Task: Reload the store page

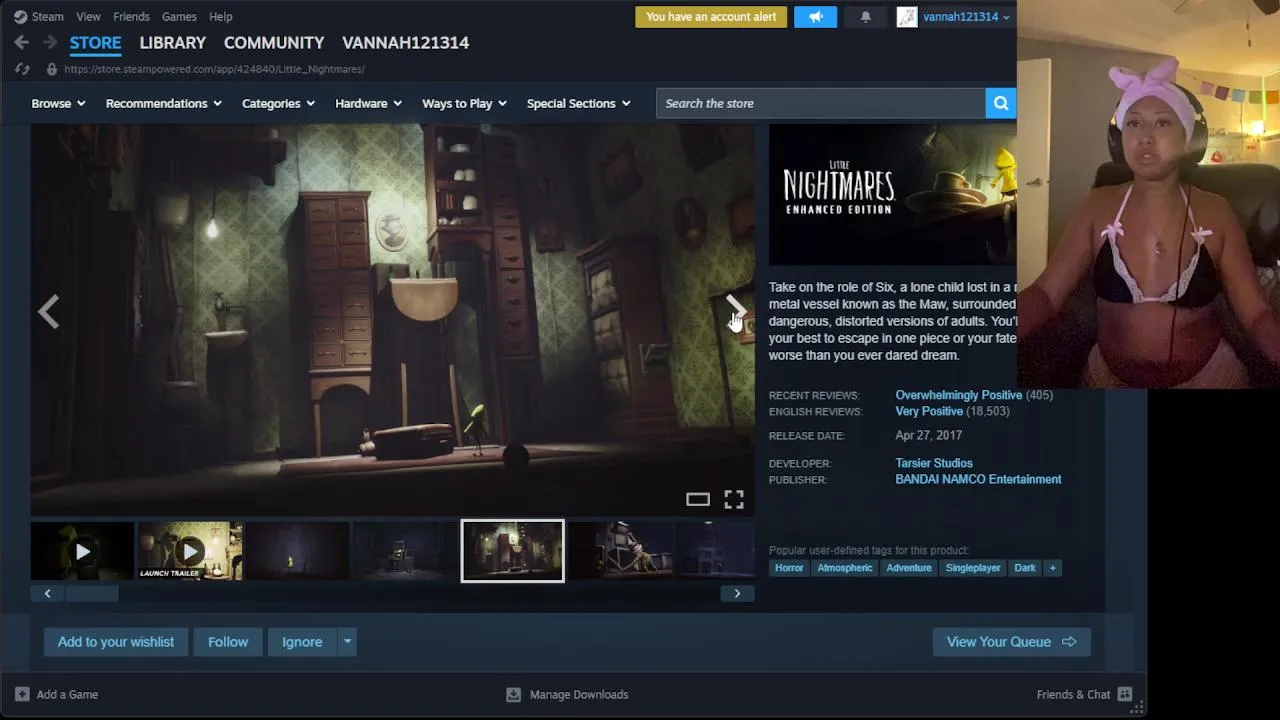Action: [22, 69]
